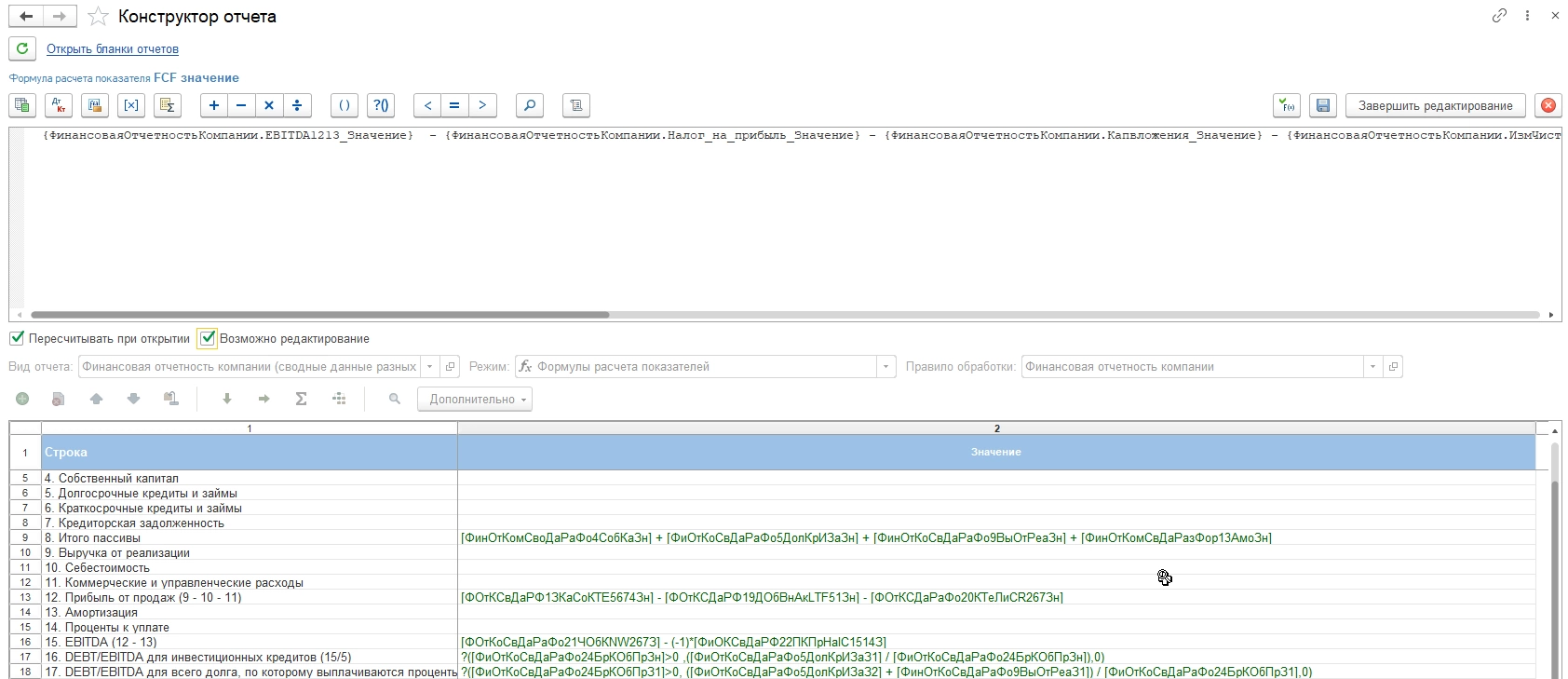
Task: Click the copy tables formula toolbar icon
Action: [x=22, y=105]
